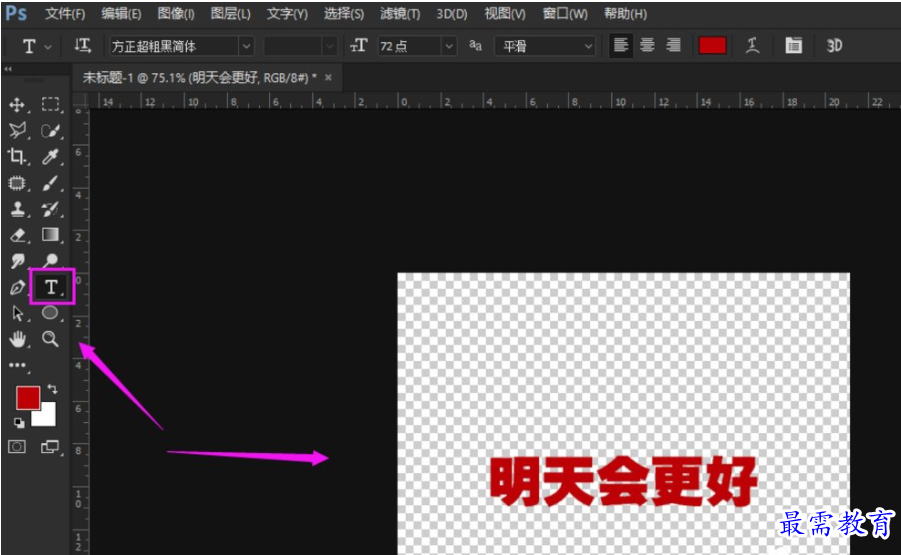The width and height of the screenshot is (901, 555).
Task: Open the 图层(L) menu
Action: pos(230,14)
